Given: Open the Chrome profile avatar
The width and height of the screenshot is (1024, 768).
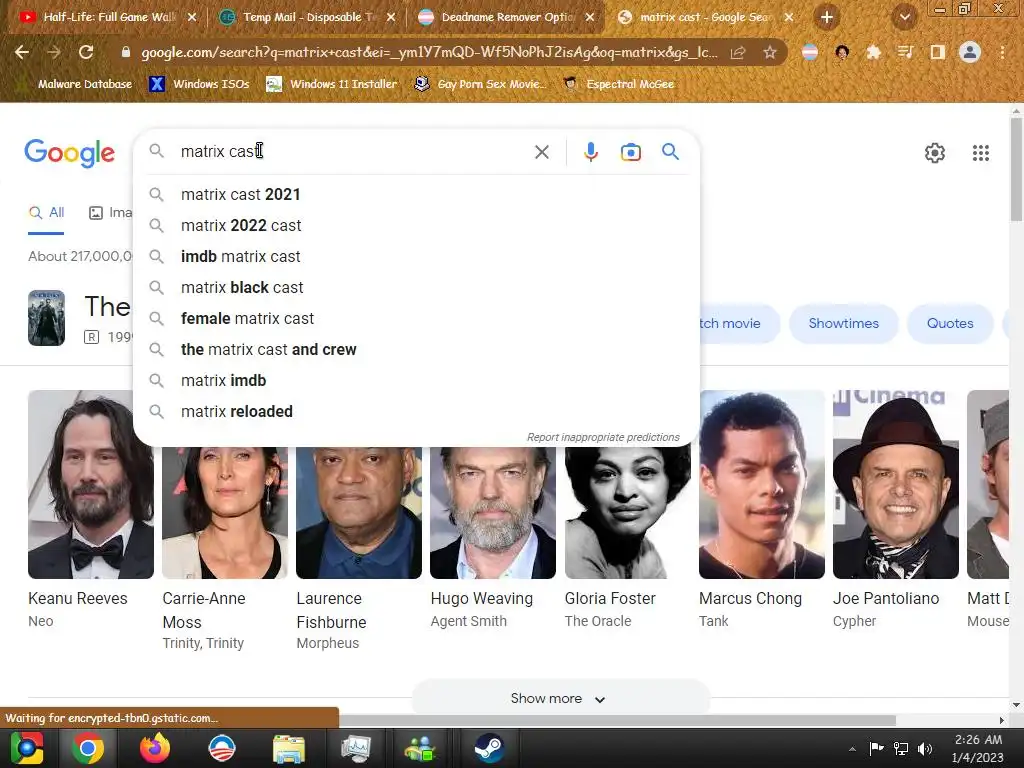Looking at the screenshot, I should [970, 52].
